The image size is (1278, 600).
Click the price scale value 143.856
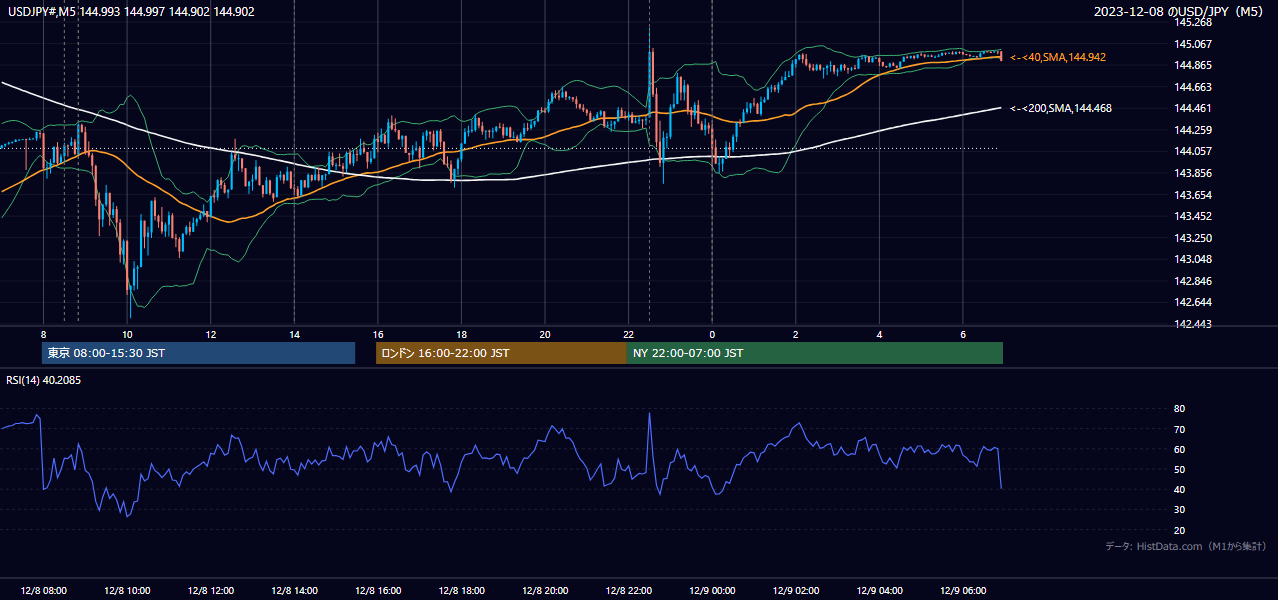[x=1193, y=173]
